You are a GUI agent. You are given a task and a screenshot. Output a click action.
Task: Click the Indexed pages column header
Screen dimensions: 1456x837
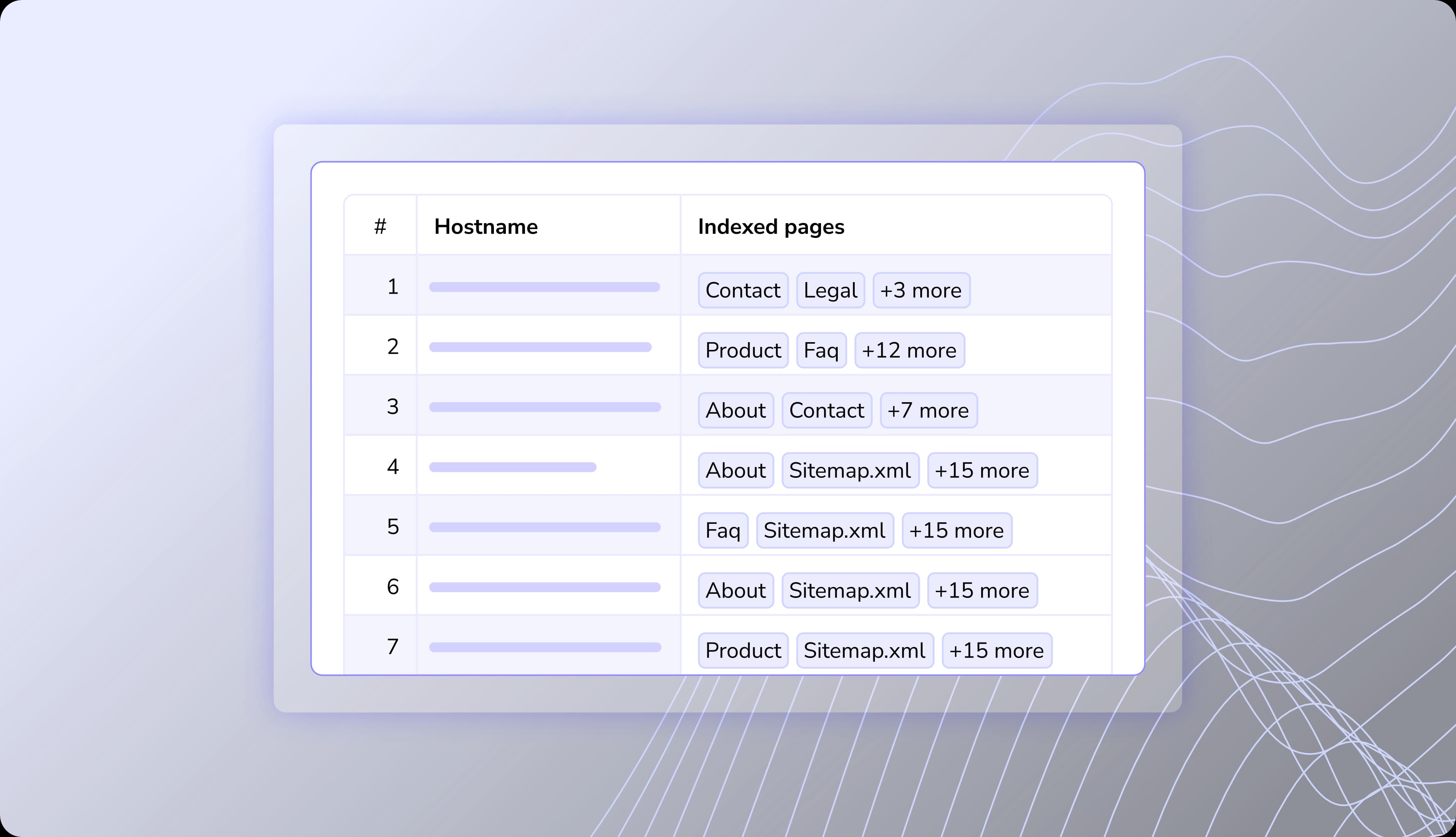click(x=771, y=227)
